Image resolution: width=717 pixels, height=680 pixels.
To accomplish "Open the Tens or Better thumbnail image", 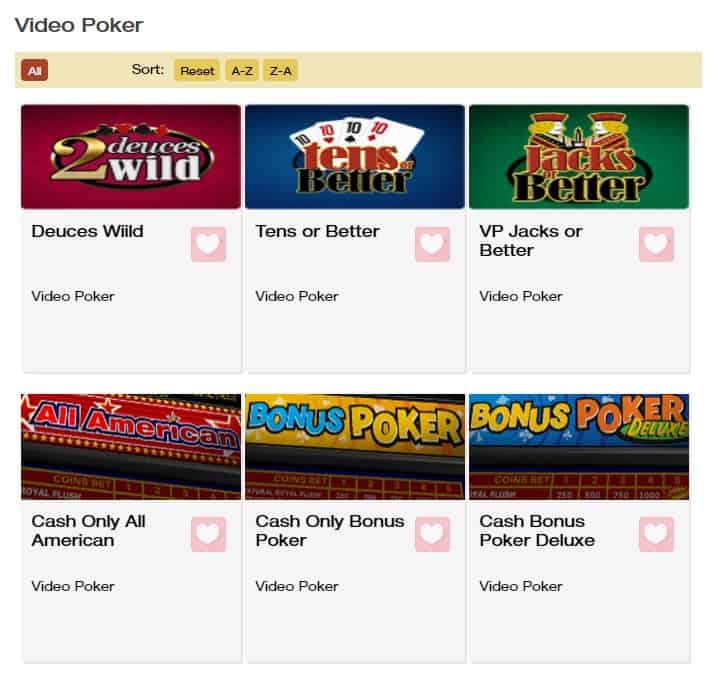I will 355,157.
